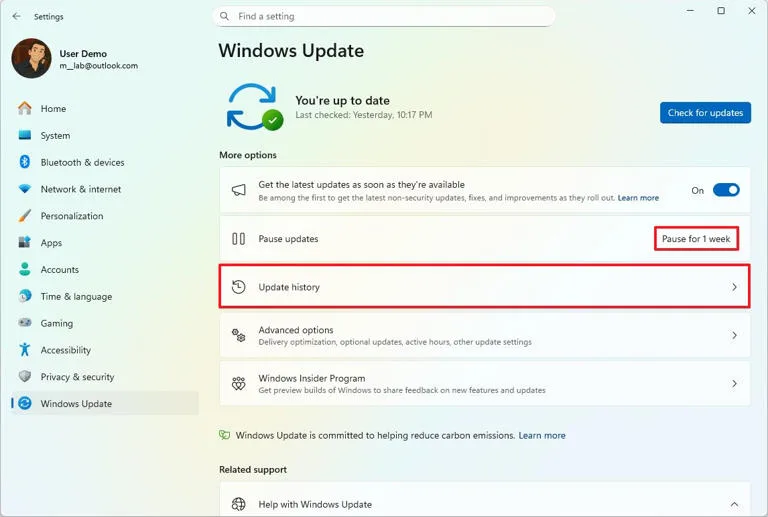Screen dimensions: 768x517
Task: Open Update history chevron
Action: click(734, 287)
